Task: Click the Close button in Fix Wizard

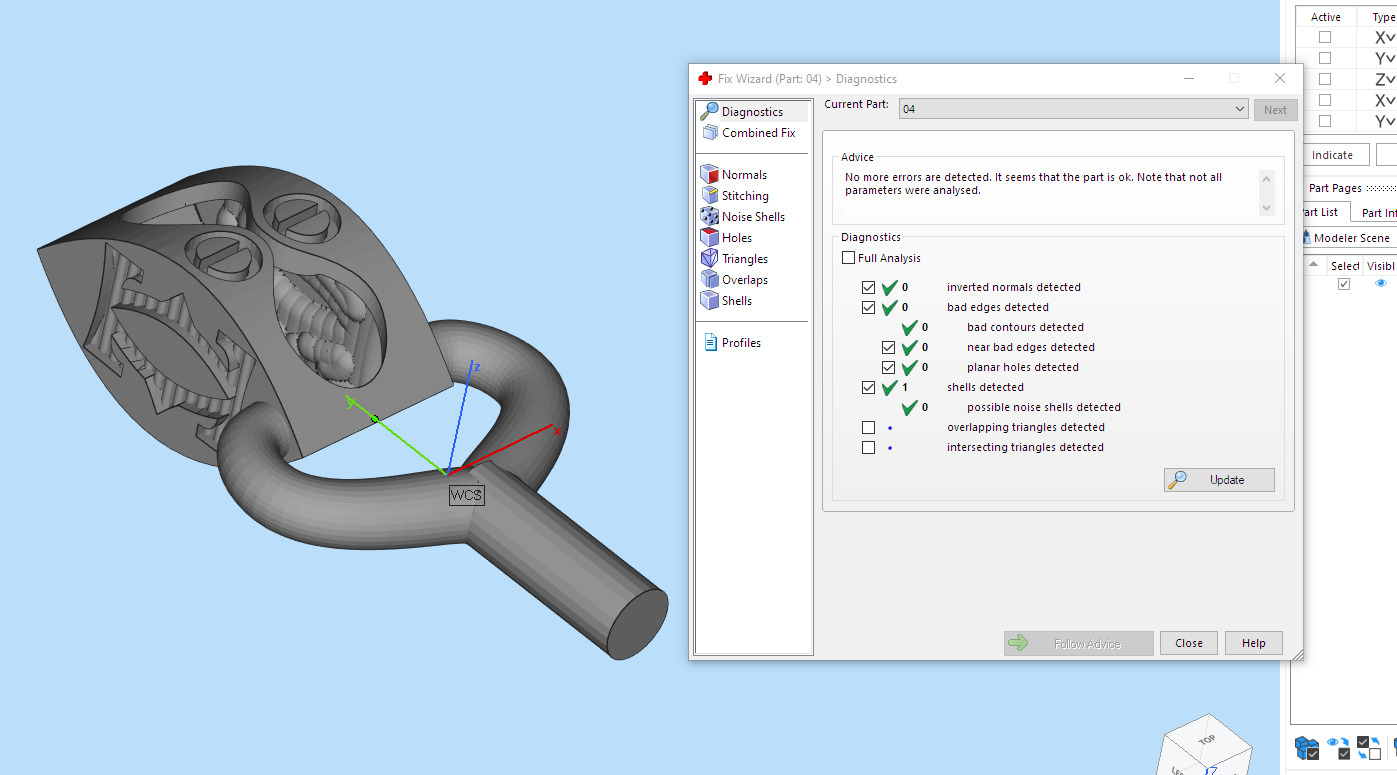Action: pyautogui.click(x=1189, y=643)
